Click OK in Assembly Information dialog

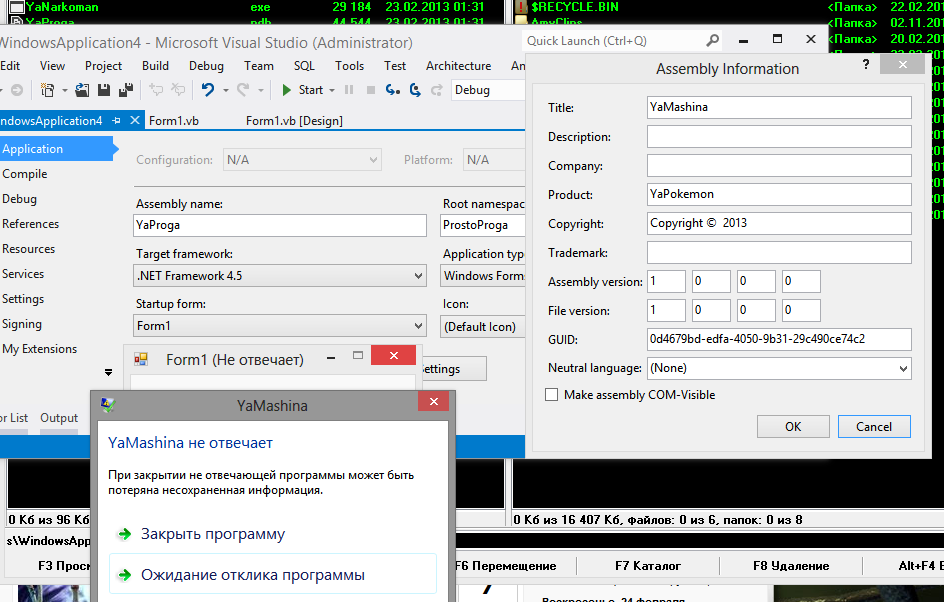coord(793,427)
